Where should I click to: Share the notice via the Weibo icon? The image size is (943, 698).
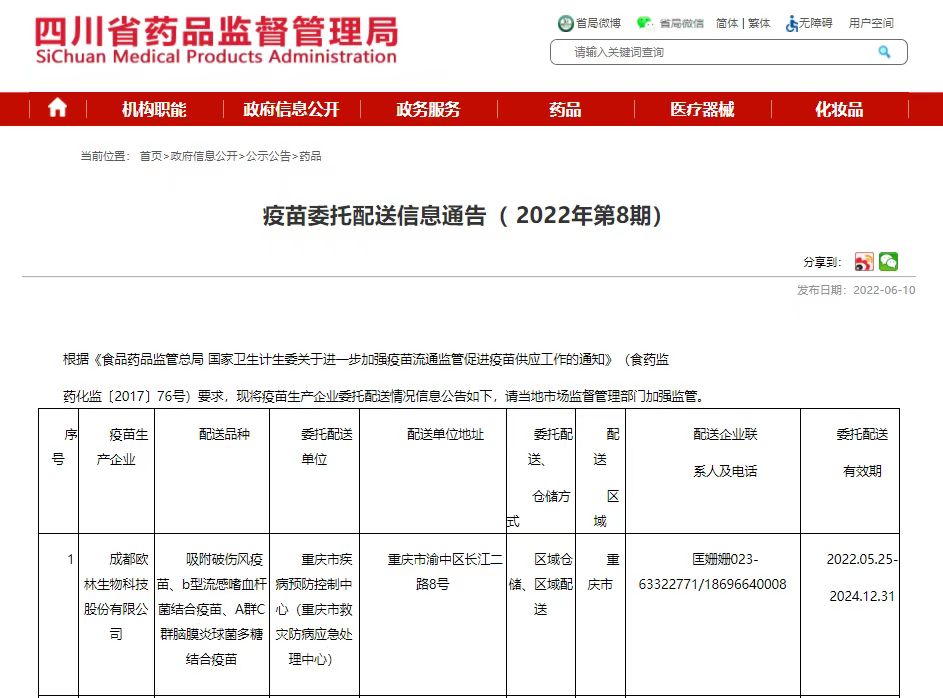(x=862, y=261)
